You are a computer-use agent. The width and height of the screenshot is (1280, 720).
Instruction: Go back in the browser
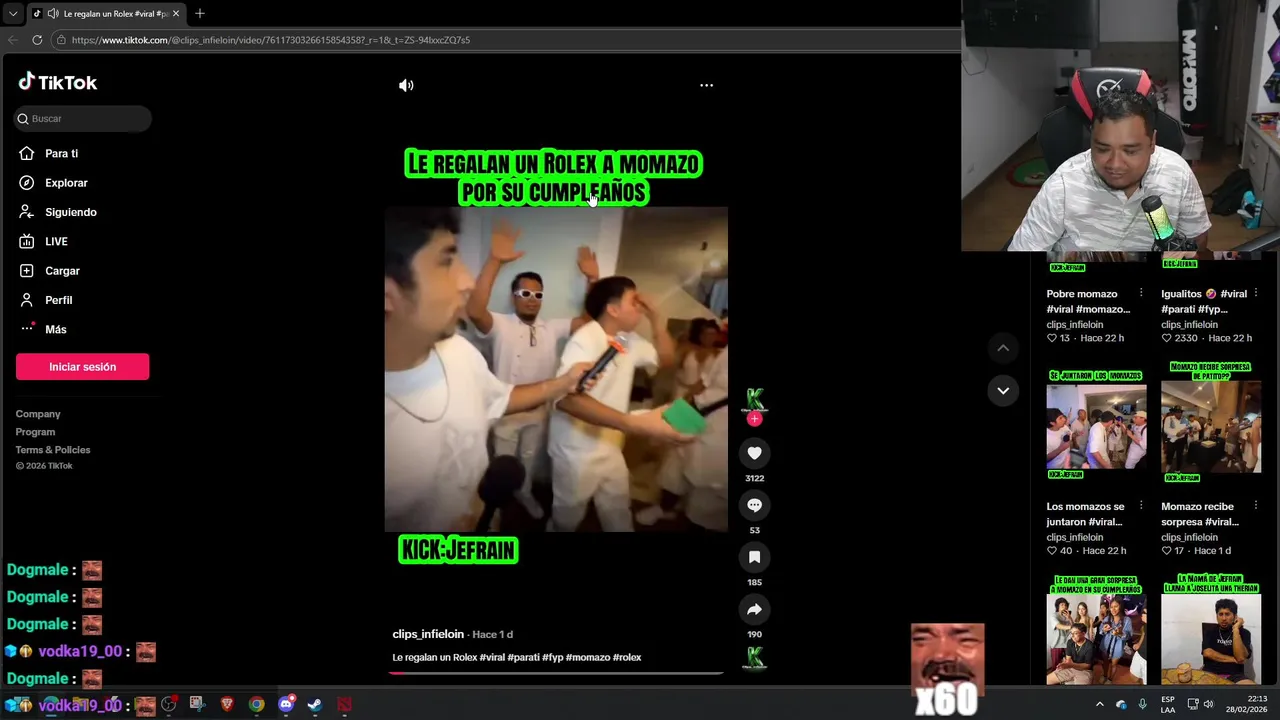13,40
